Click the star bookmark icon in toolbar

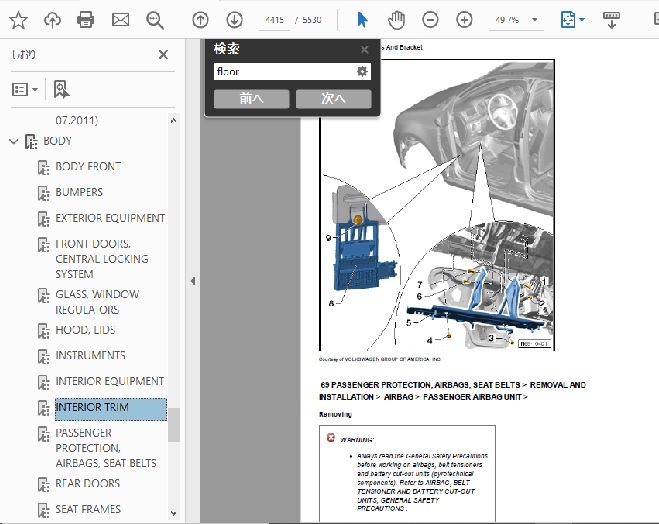[18, 20]
